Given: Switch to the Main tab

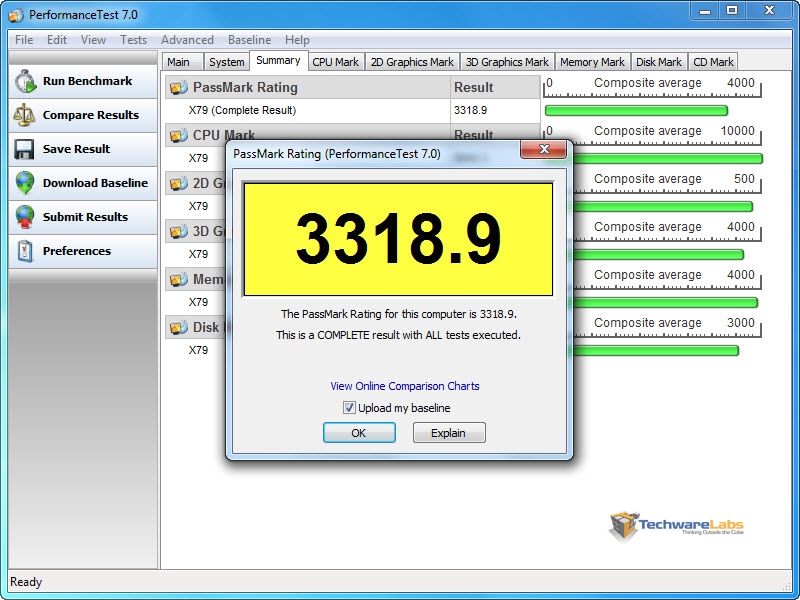Looking at the screenshot, I should (182, 62).
